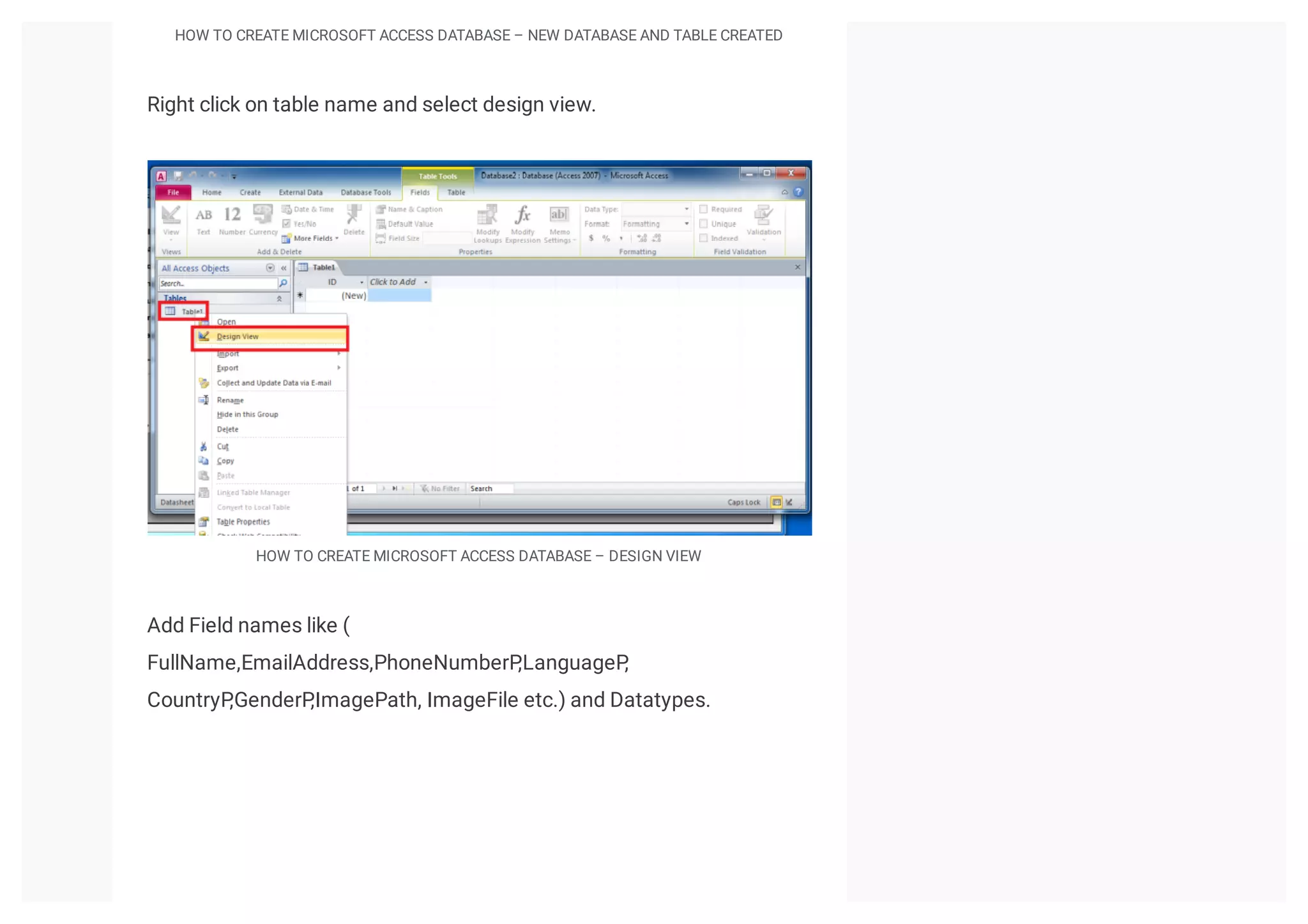Toggle the Unique checkbox
This screenshot has width=1308, height=924.
(703, 224)
